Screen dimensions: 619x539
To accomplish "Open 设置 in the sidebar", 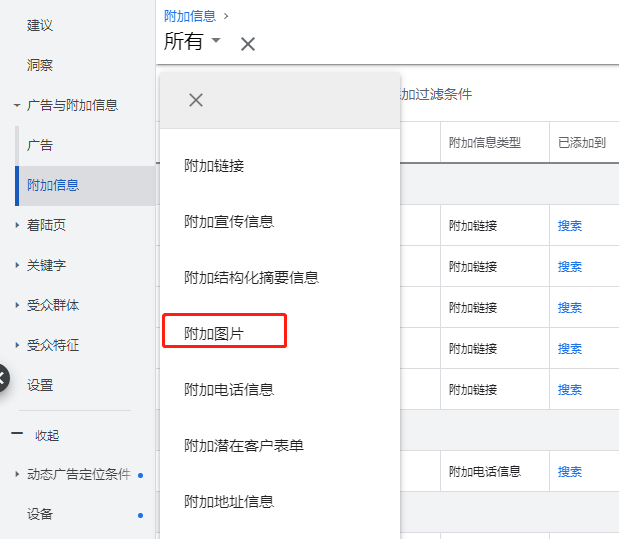I will point(39,385).
